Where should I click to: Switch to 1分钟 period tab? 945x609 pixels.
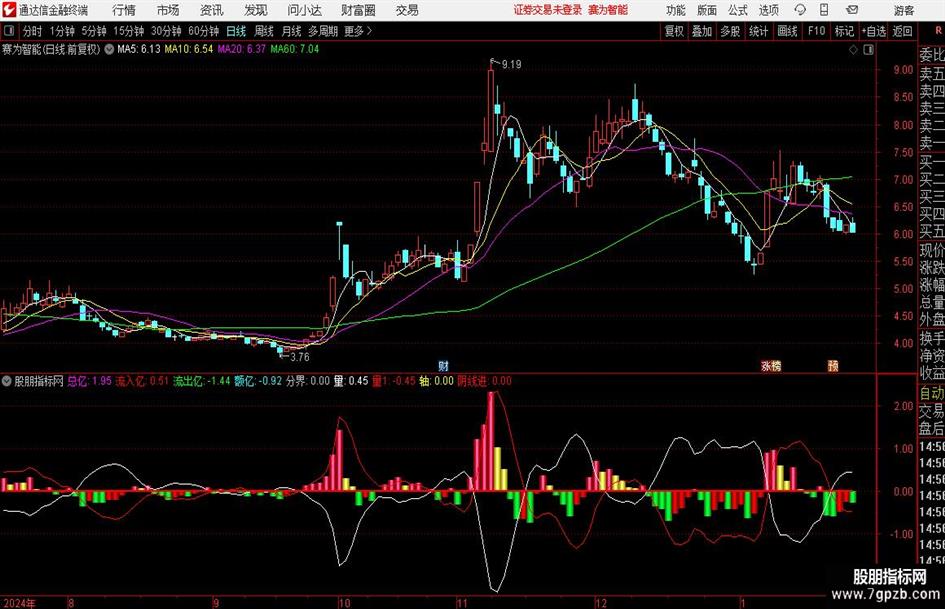click(61, 31)
